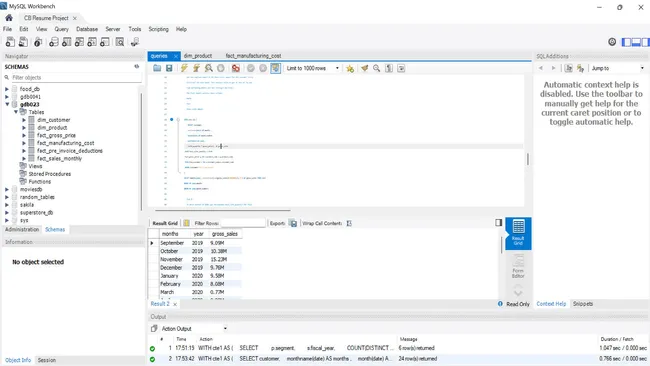The height and width of the screenshot is (366, 650).
Task: Collapse the Tables node
Action: [16, 112]
